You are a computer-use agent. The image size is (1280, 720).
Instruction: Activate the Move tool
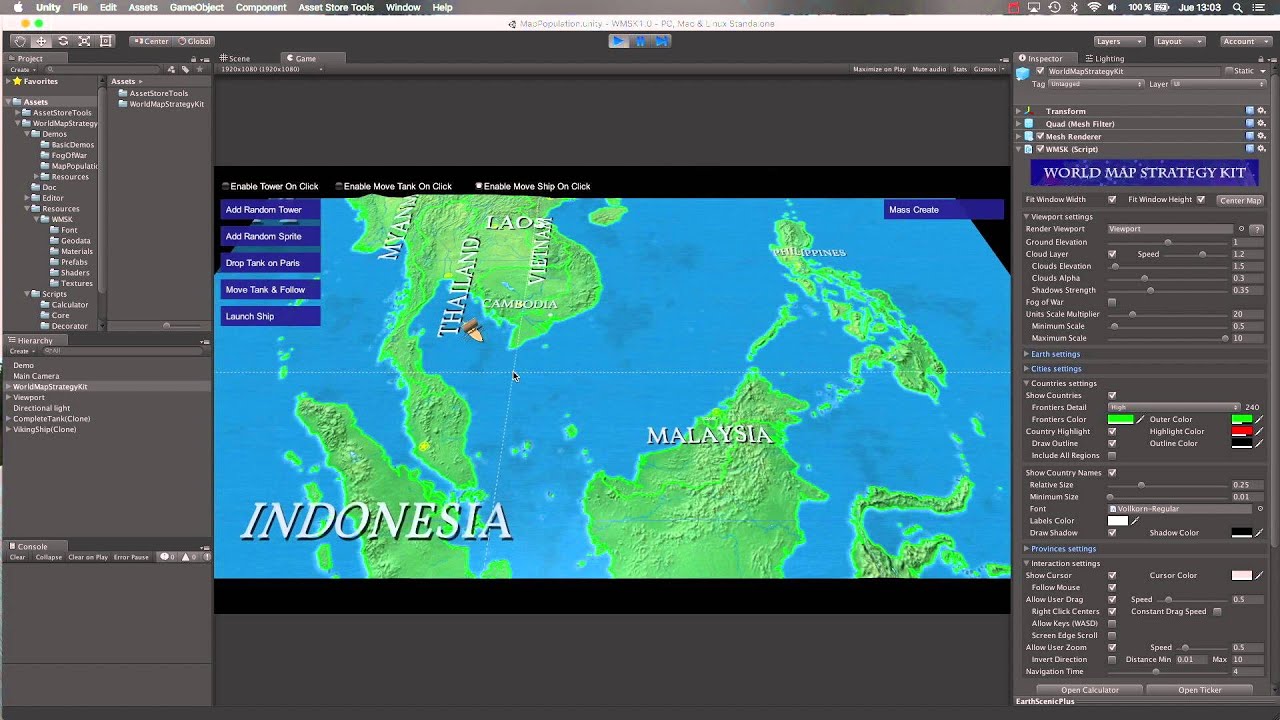tap(40, 41)
